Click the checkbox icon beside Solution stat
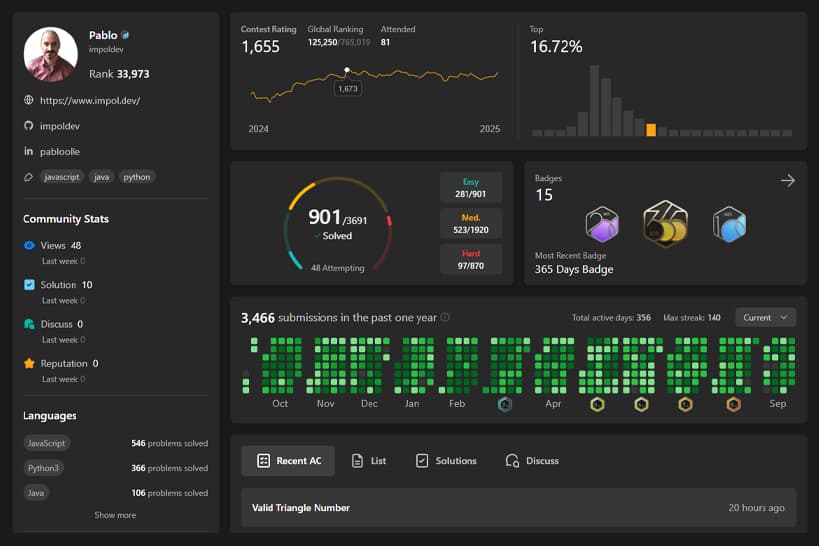 [x=30, y=285]
